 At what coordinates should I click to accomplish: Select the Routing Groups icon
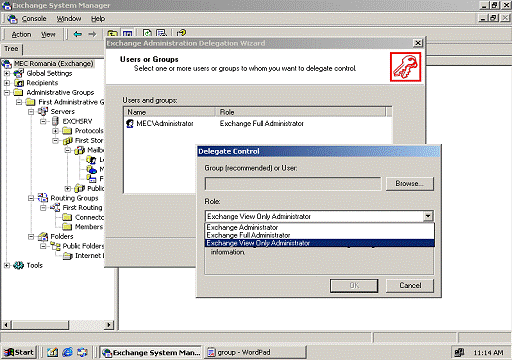click(43, 198)
